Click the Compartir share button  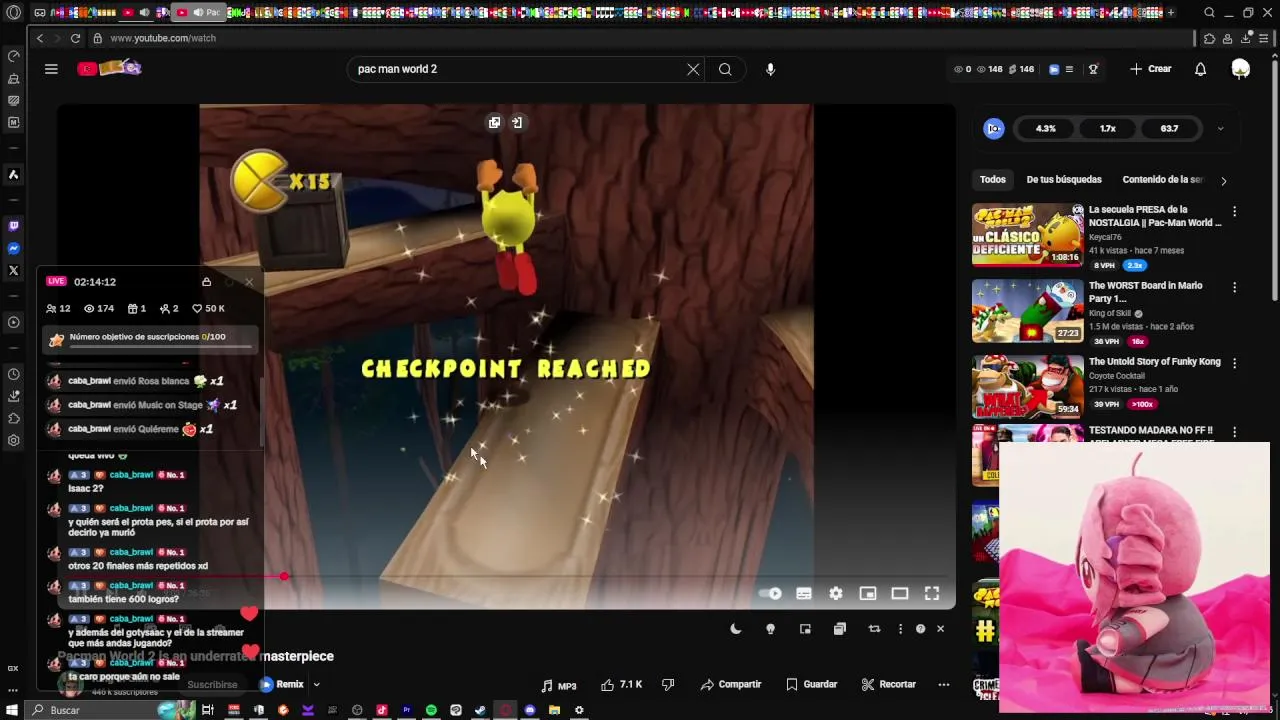[731, 685]
